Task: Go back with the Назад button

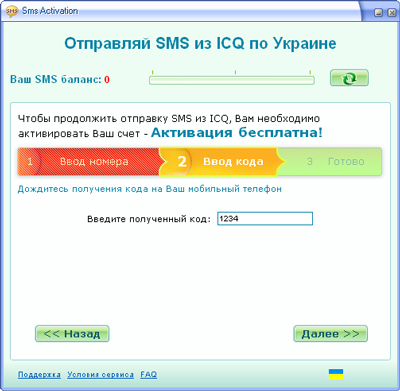Action: click(x=72, y=334)
